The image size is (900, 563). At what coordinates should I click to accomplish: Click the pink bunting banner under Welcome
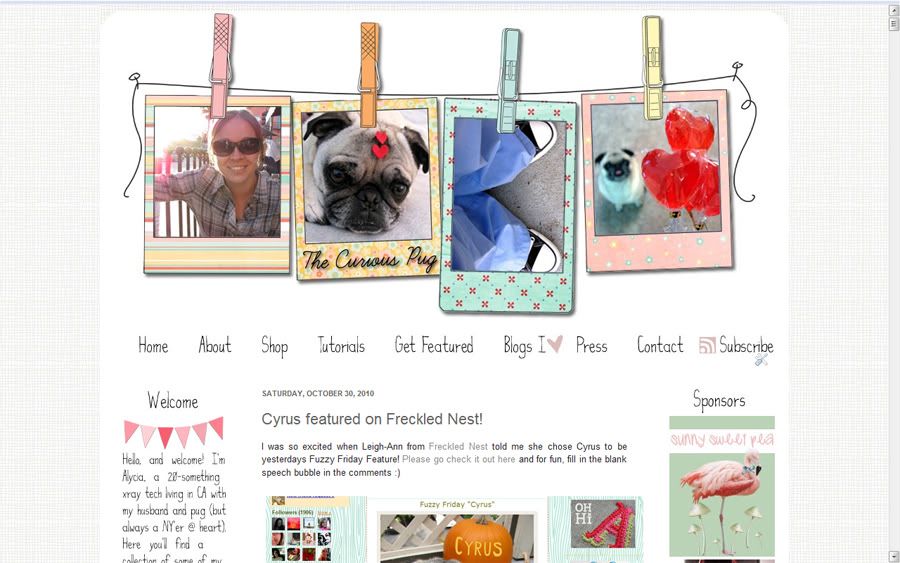pyautogui.click(x=173, y=432)
